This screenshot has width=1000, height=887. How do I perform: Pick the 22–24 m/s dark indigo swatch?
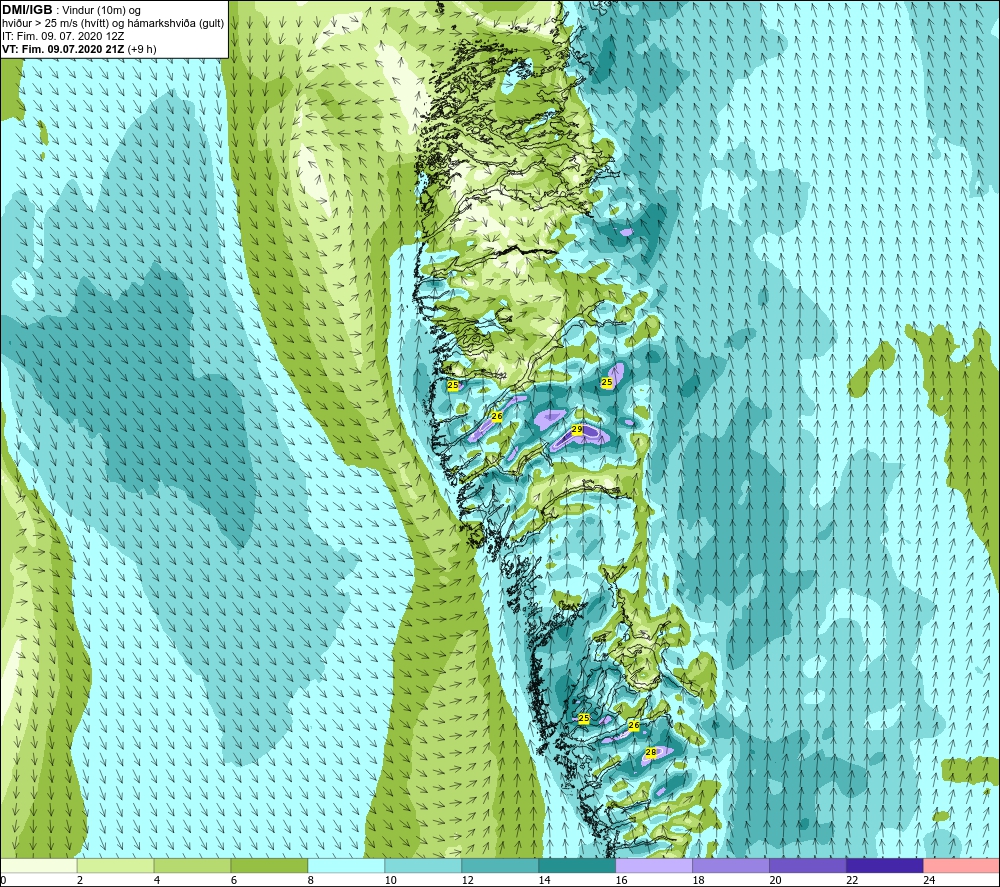pos(885,865)
